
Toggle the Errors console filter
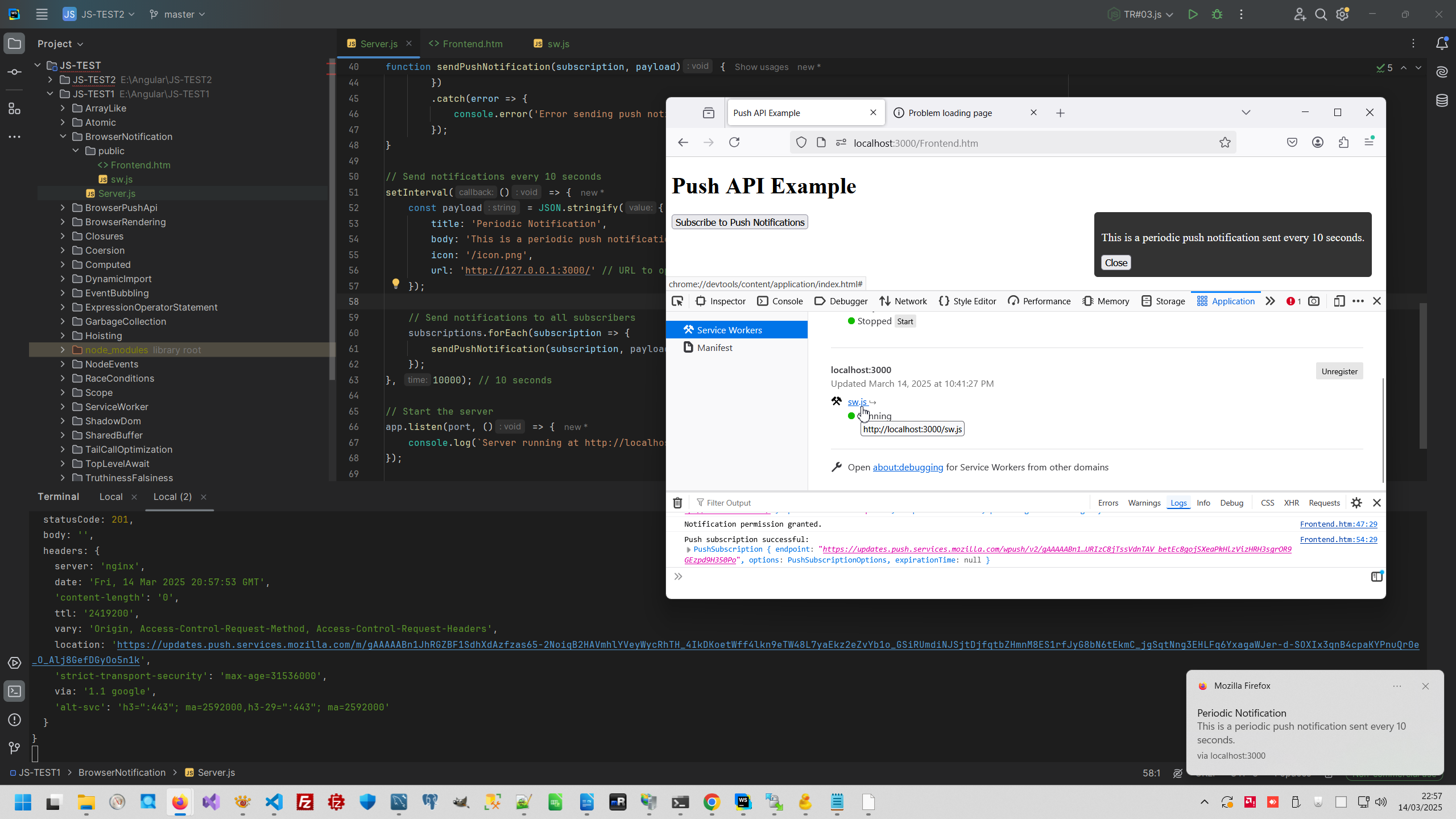pyautogui.click(x=1107, y=503)
